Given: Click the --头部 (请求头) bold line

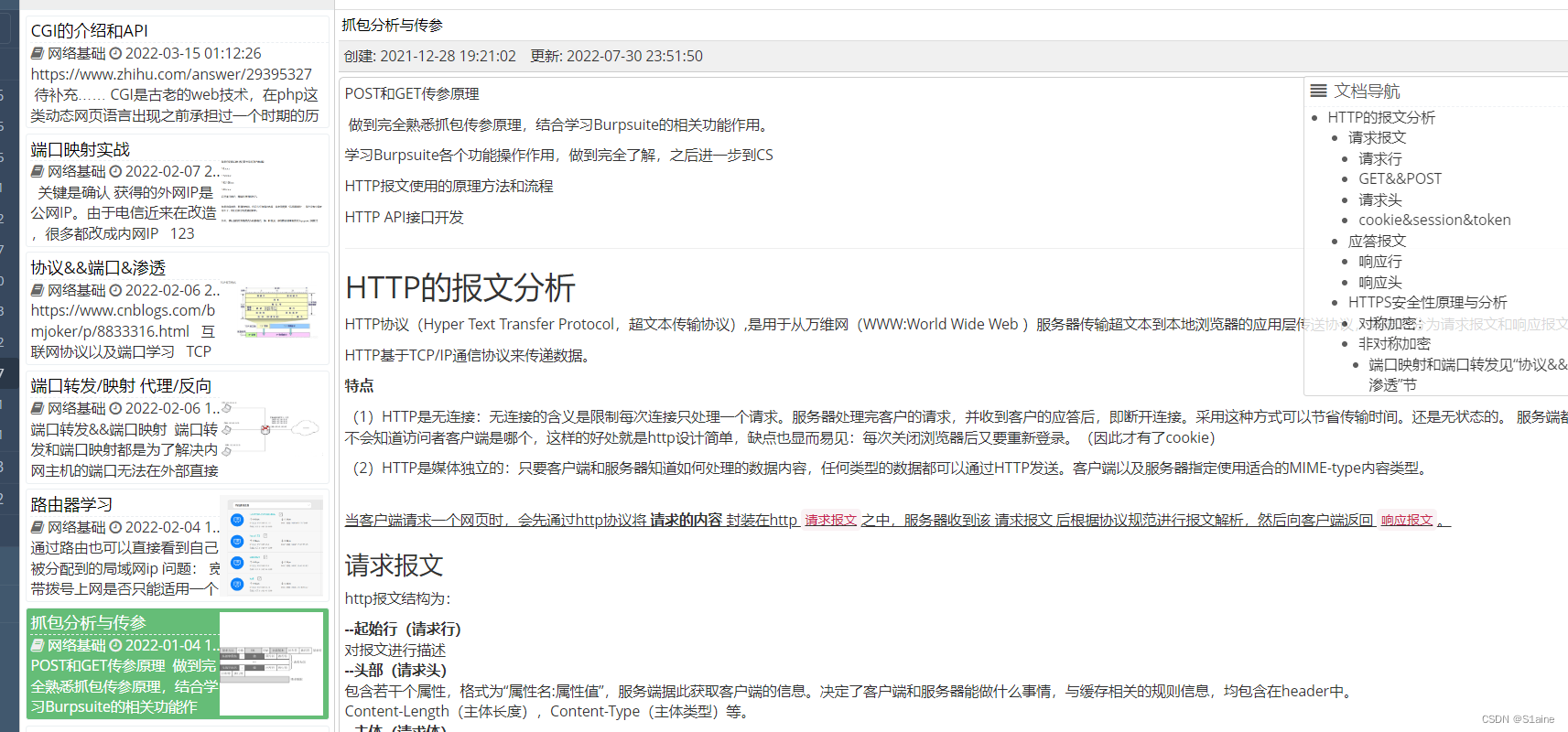Looking at the screenshot, I should click(395, 670).
